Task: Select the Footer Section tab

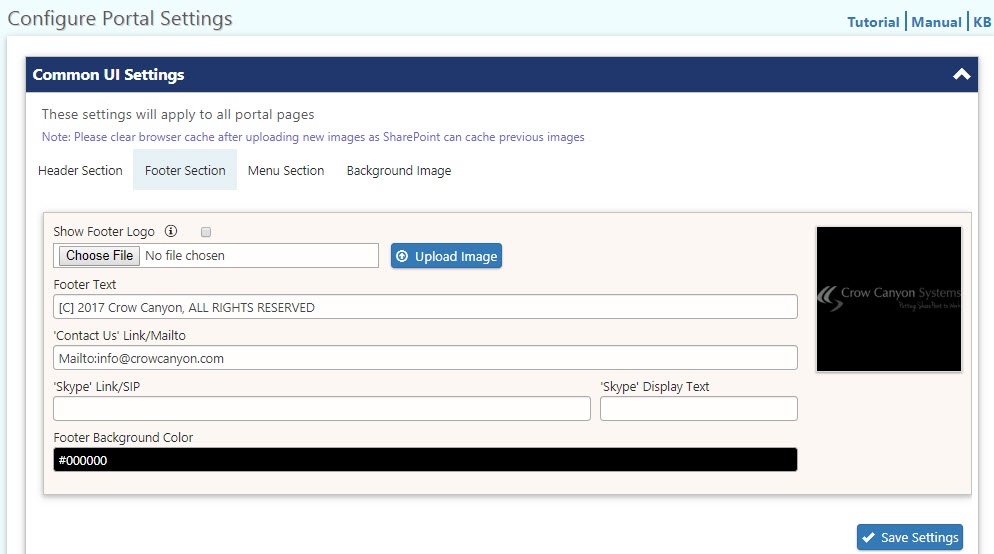Action: [x=184, y=171]
